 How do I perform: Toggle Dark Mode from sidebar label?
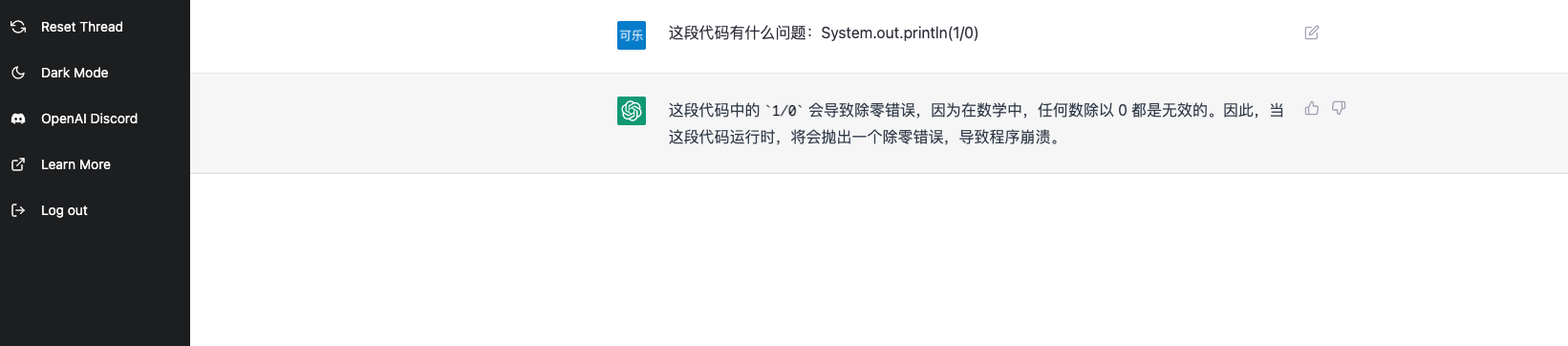point(75,73)
